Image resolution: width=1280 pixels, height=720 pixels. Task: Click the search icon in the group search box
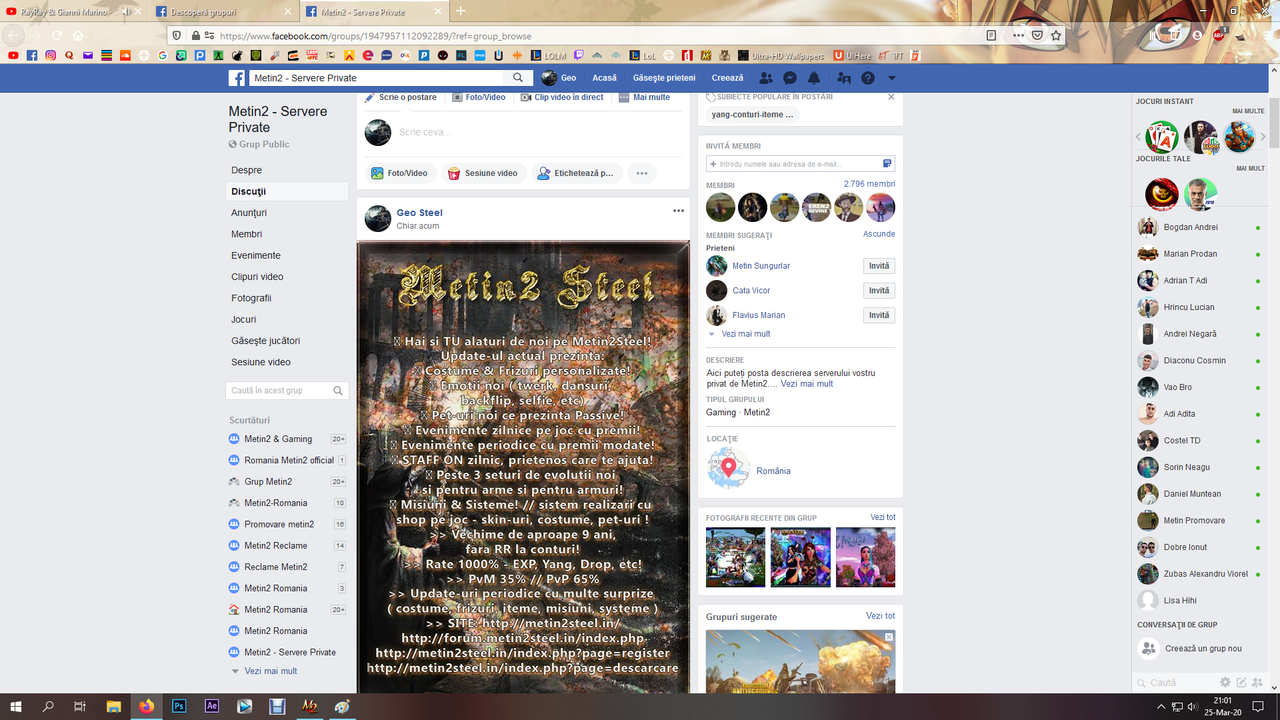click(x=339, y=391)
